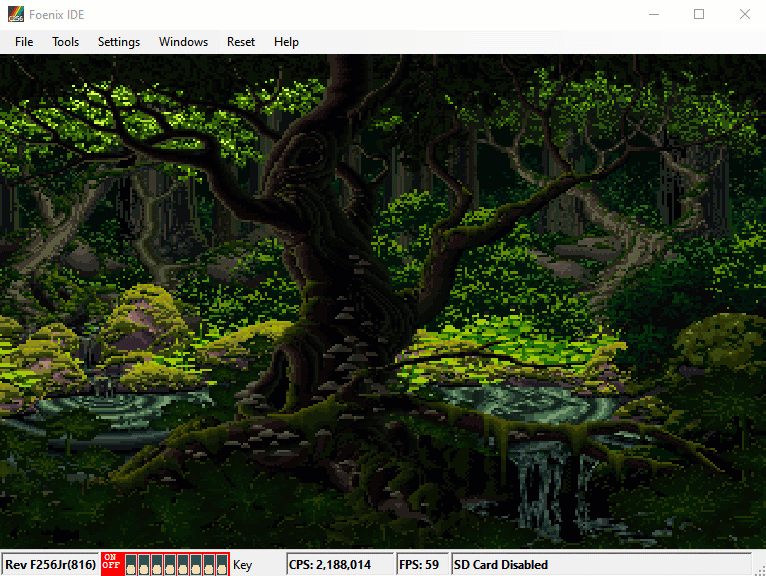Toggle the fourth DIP switch
This screenshot has width=766, height=576.
170,564
